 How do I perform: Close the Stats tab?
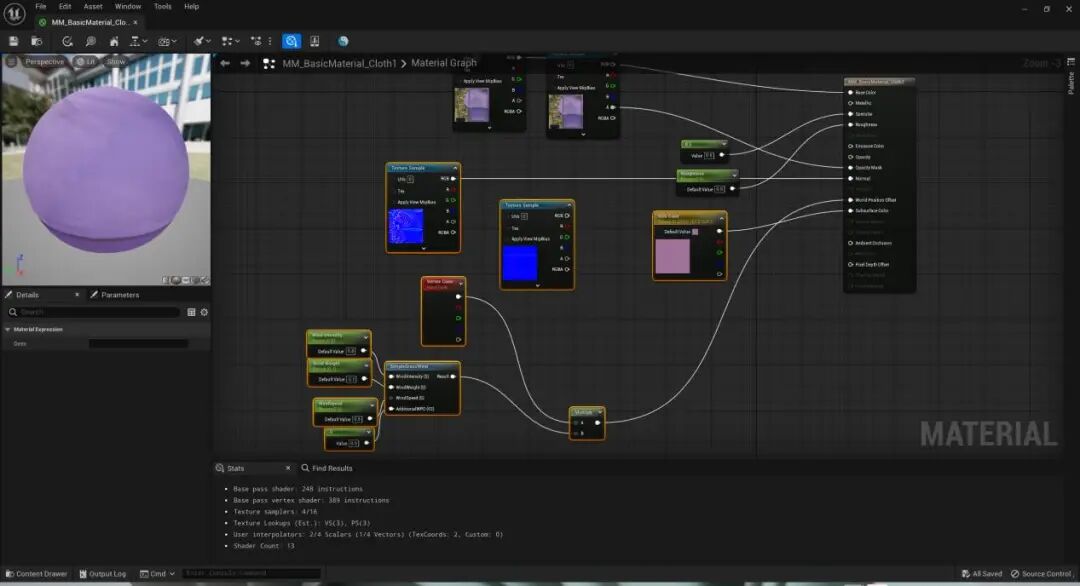tap(288, 468)
